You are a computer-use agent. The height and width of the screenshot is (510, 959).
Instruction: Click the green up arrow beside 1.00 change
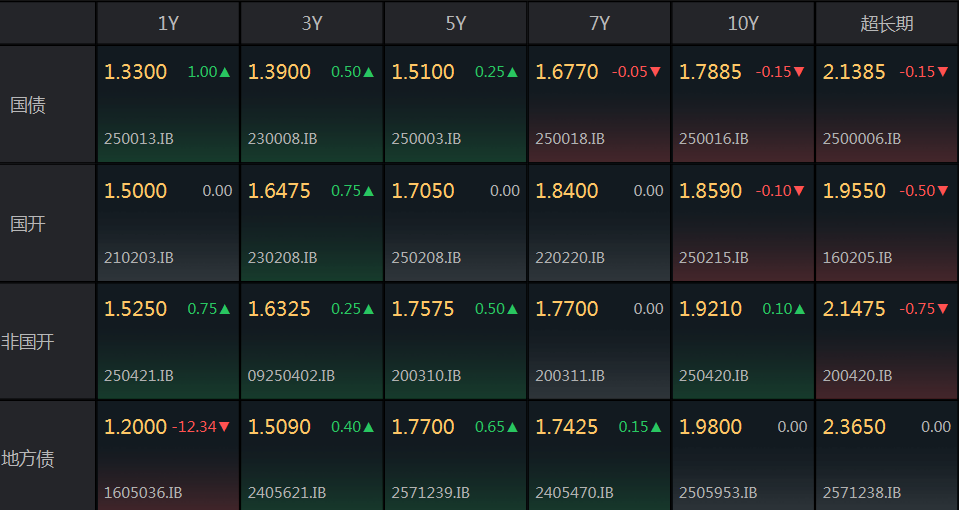point(225,72)
